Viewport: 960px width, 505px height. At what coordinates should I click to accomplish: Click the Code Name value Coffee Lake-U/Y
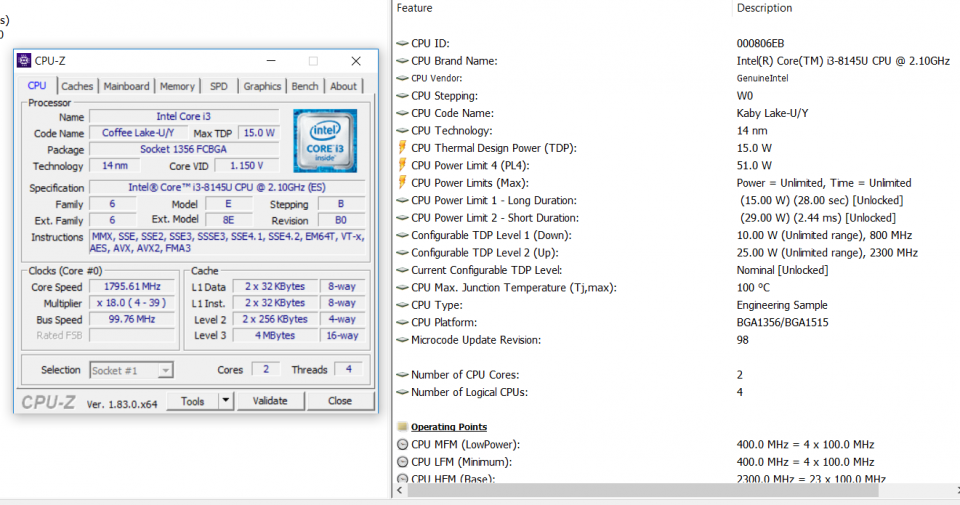138,133
